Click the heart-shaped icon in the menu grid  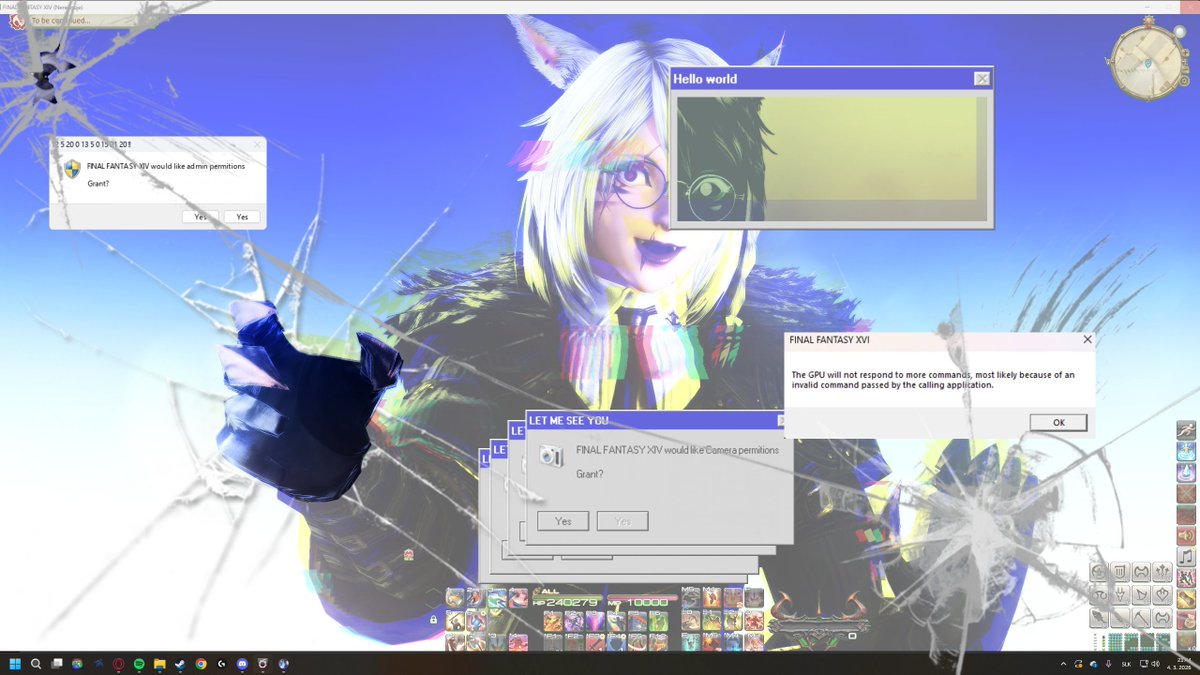[1162, 594]
